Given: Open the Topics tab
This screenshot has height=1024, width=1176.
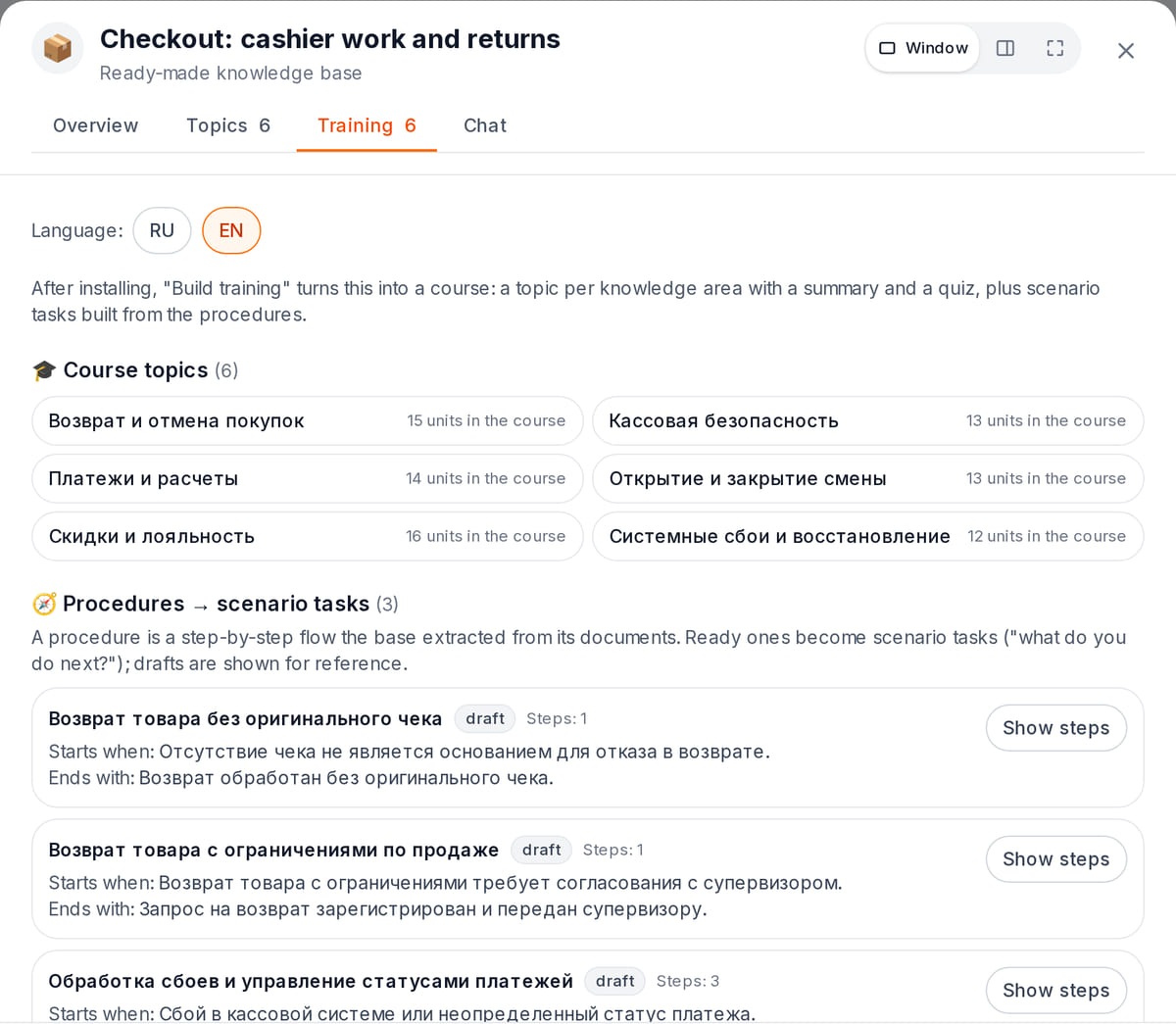Looking at the screenshot, I should click(228, 125).
